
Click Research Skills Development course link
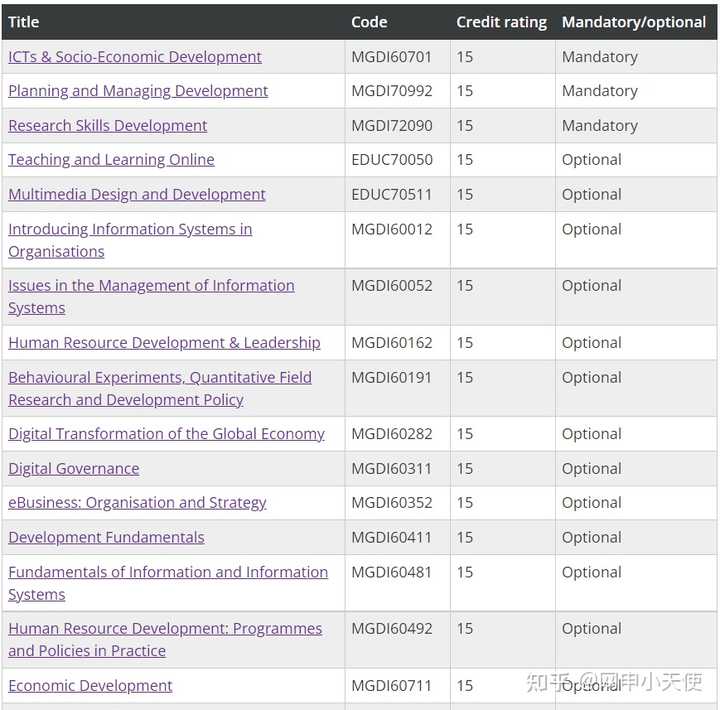(108, 126)
